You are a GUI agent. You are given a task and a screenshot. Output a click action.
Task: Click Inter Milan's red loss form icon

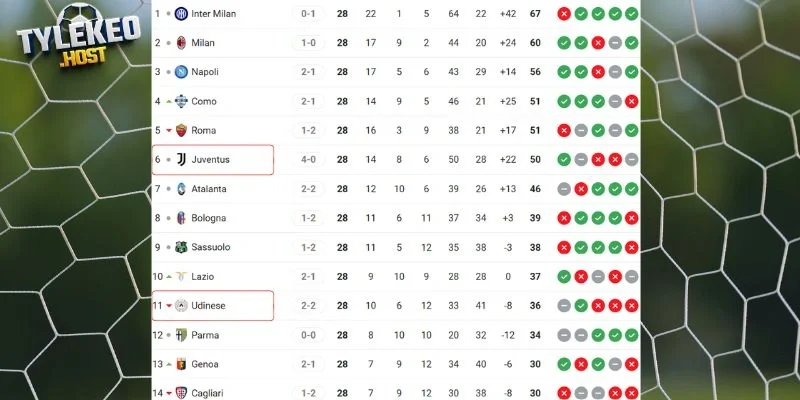click(x=564, y=14)
